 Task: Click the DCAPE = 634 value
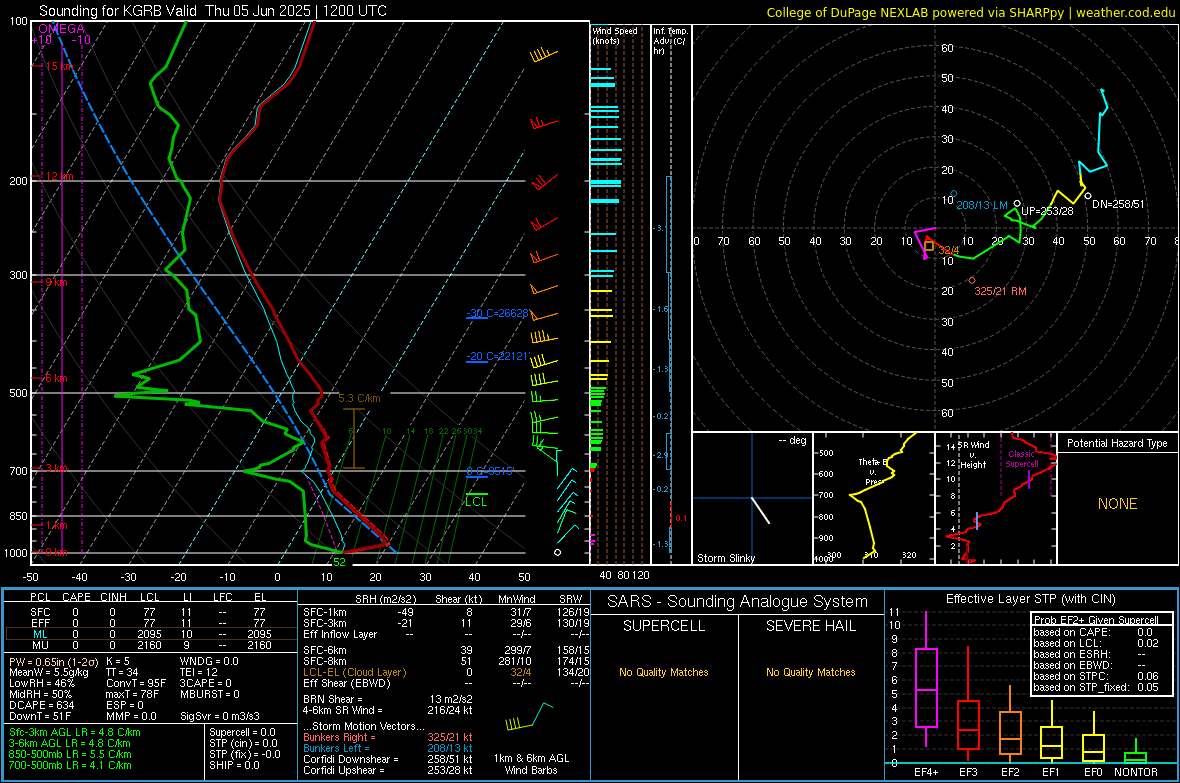click(x=41, y=705)
